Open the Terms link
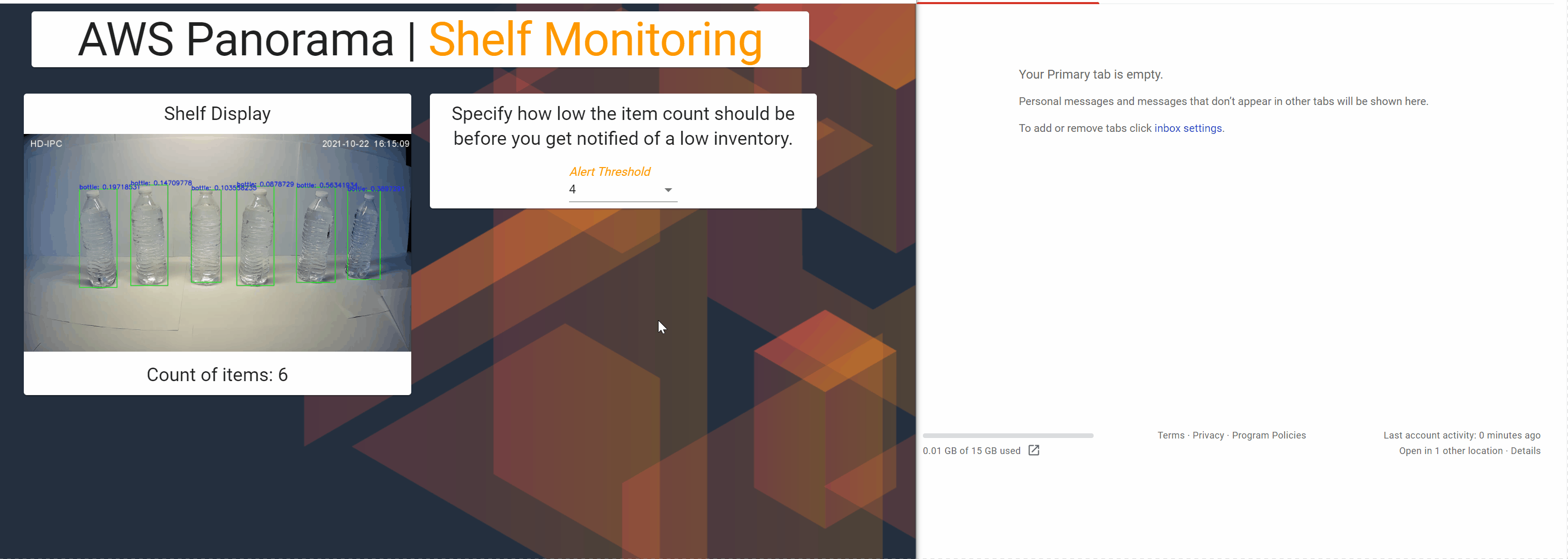1568x559 pixels. 1171,435
